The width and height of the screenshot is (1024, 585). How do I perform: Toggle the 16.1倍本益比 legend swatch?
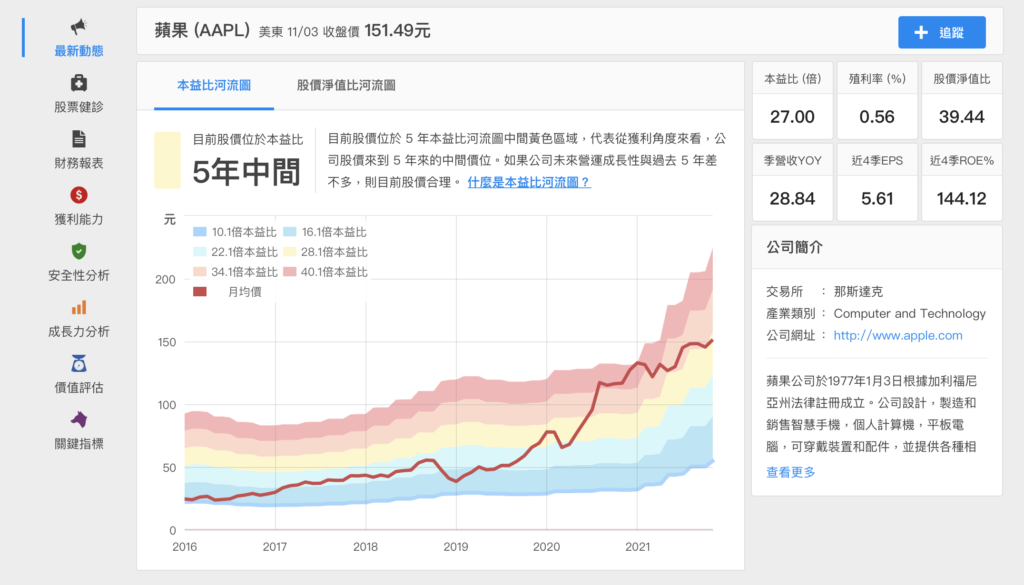[x=290, y=232]
